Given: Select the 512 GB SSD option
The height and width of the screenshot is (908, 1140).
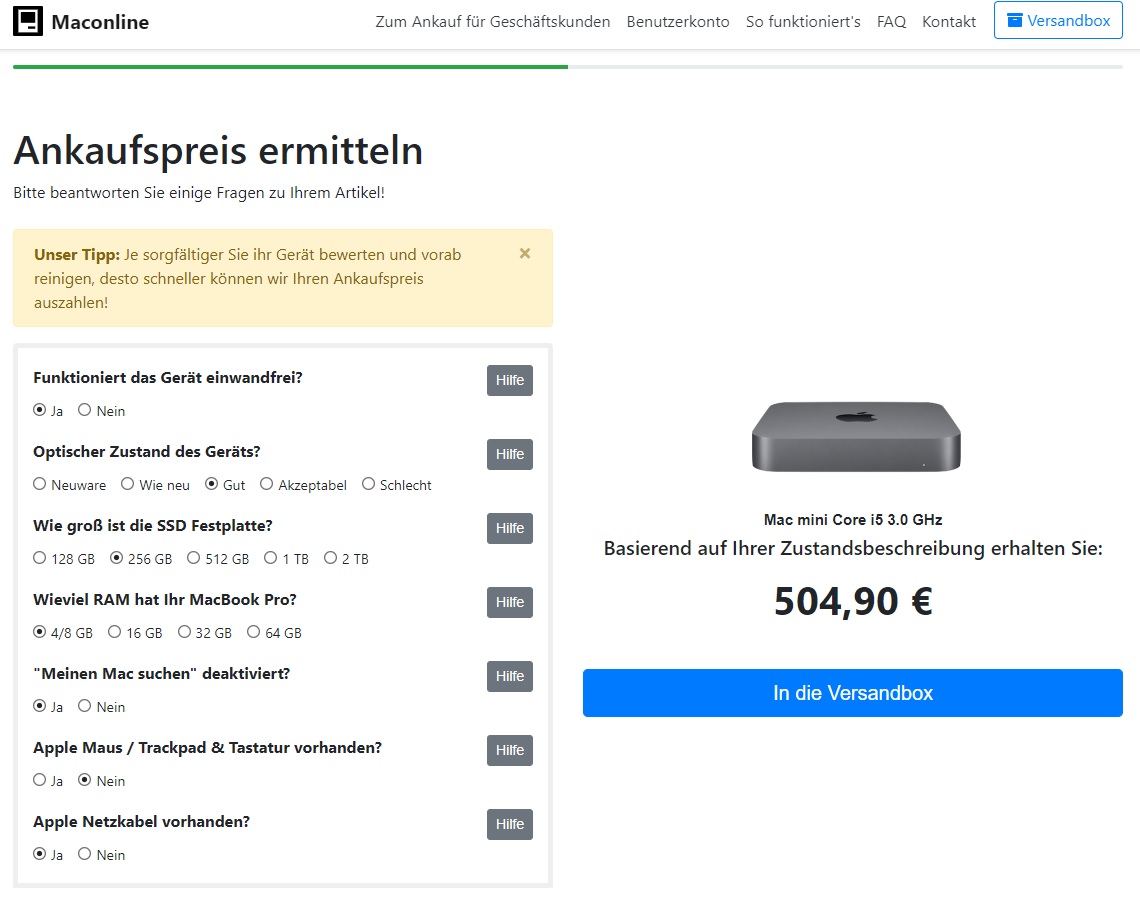Looking at the screenshot, I should [x=194, y=558].
